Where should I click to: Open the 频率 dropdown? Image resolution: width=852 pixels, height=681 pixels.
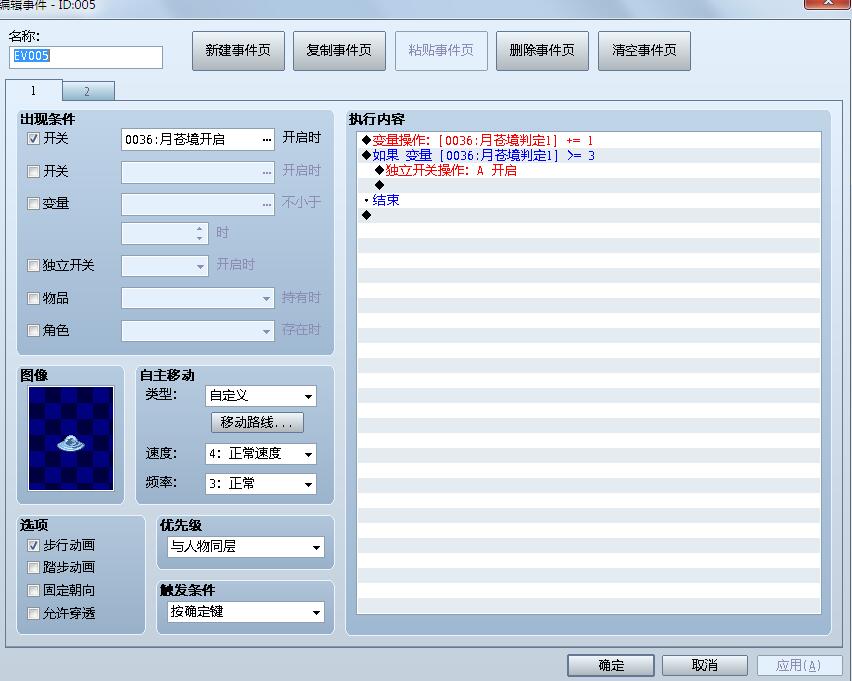(x=261, y=484)
